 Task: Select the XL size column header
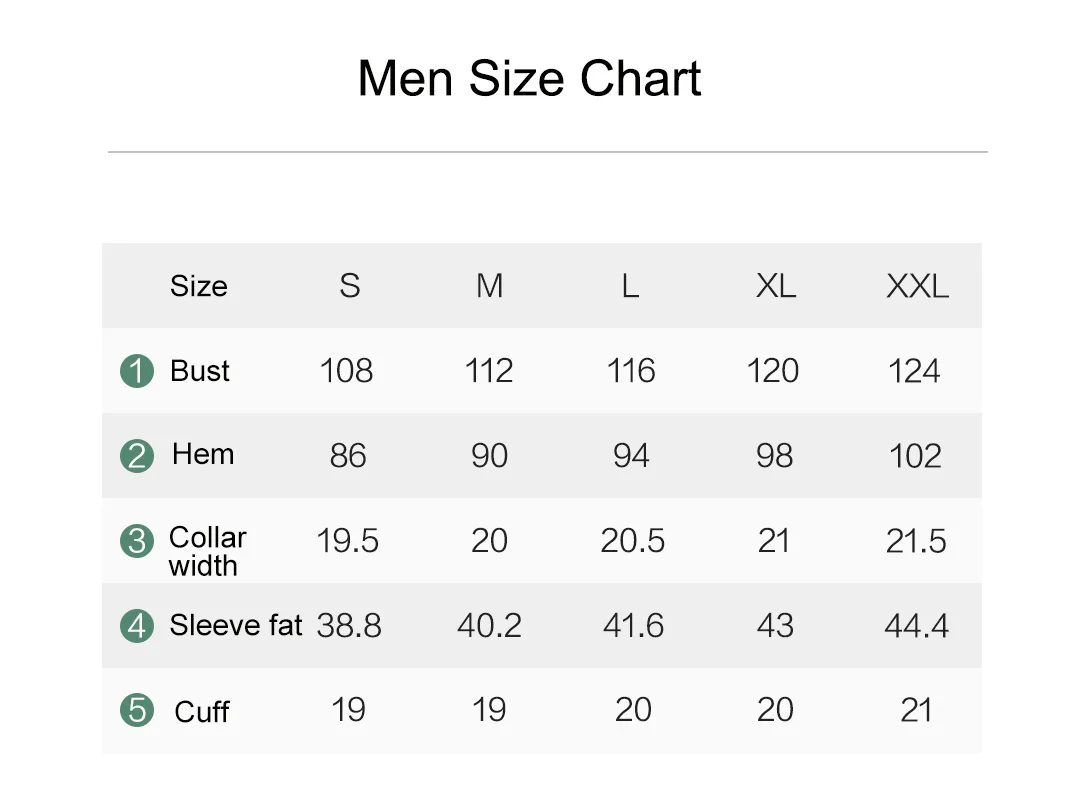click(x=775, y=286)
